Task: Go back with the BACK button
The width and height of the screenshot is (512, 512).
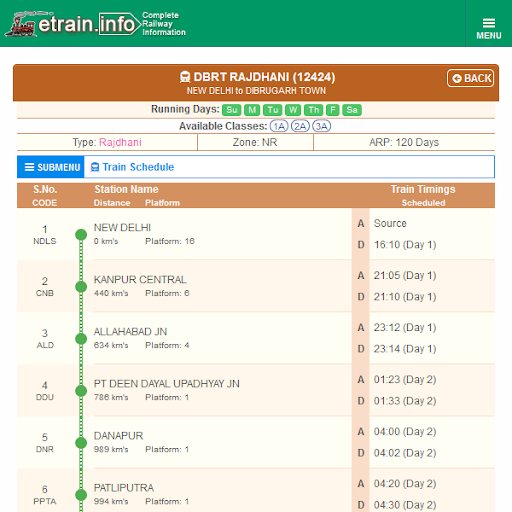Action: 470,78
